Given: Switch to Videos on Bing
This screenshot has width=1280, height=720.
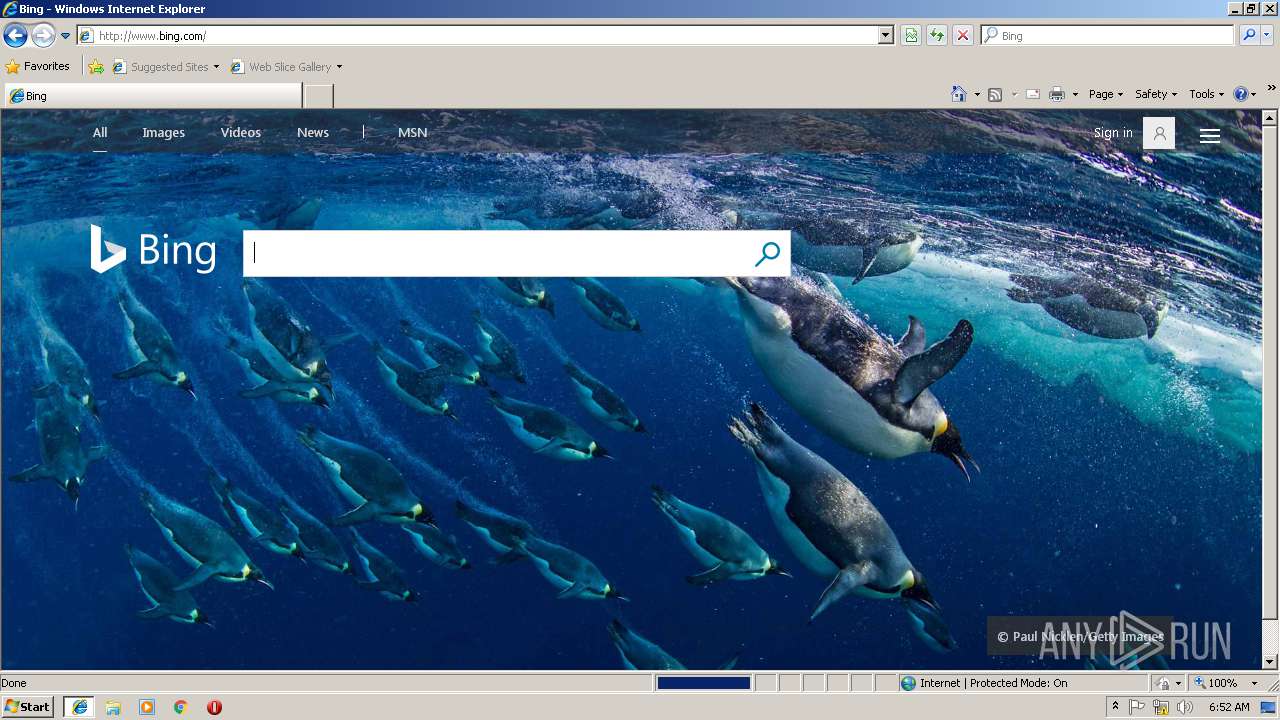Looking at the screenshot, I should pyautogui.click(x=241, y=133).
